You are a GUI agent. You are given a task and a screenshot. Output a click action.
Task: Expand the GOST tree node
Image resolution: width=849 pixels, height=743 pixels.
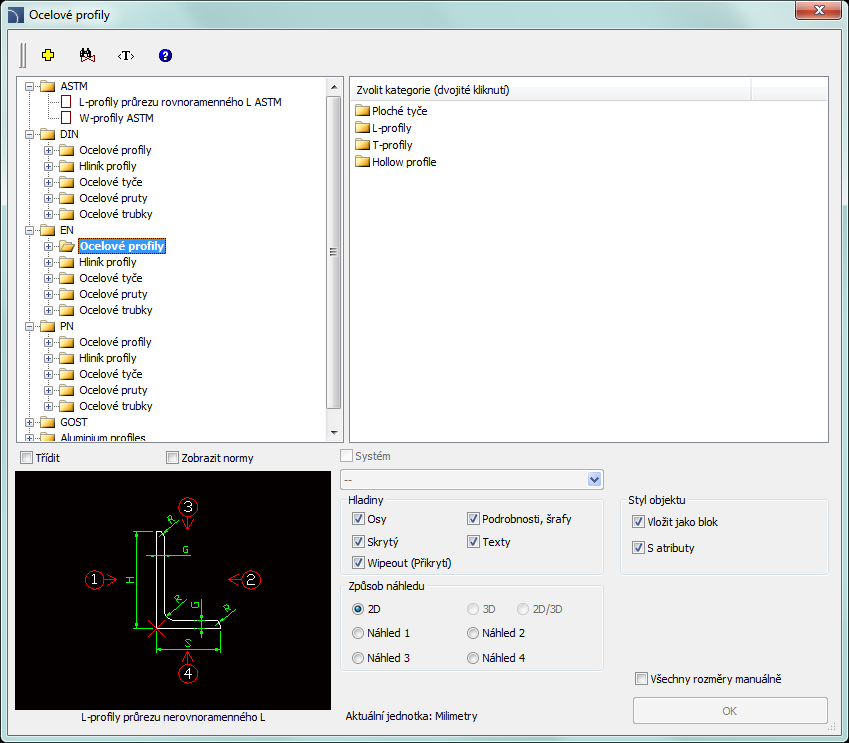pos(29,422)
